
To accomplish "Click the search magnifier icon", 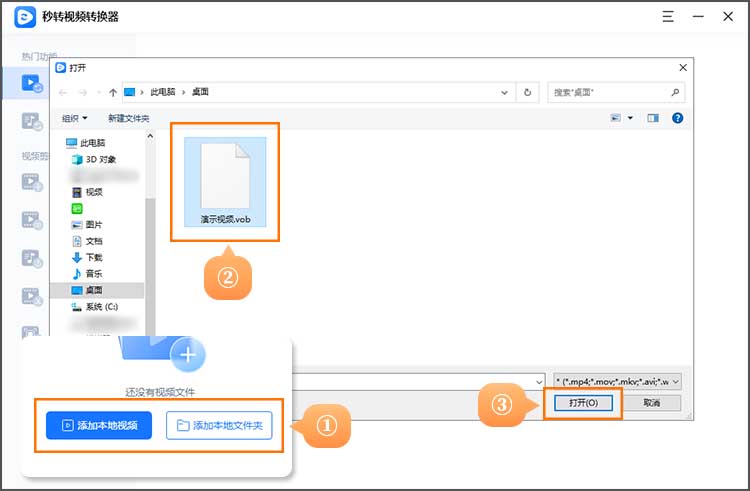I will tap(675, 92).
